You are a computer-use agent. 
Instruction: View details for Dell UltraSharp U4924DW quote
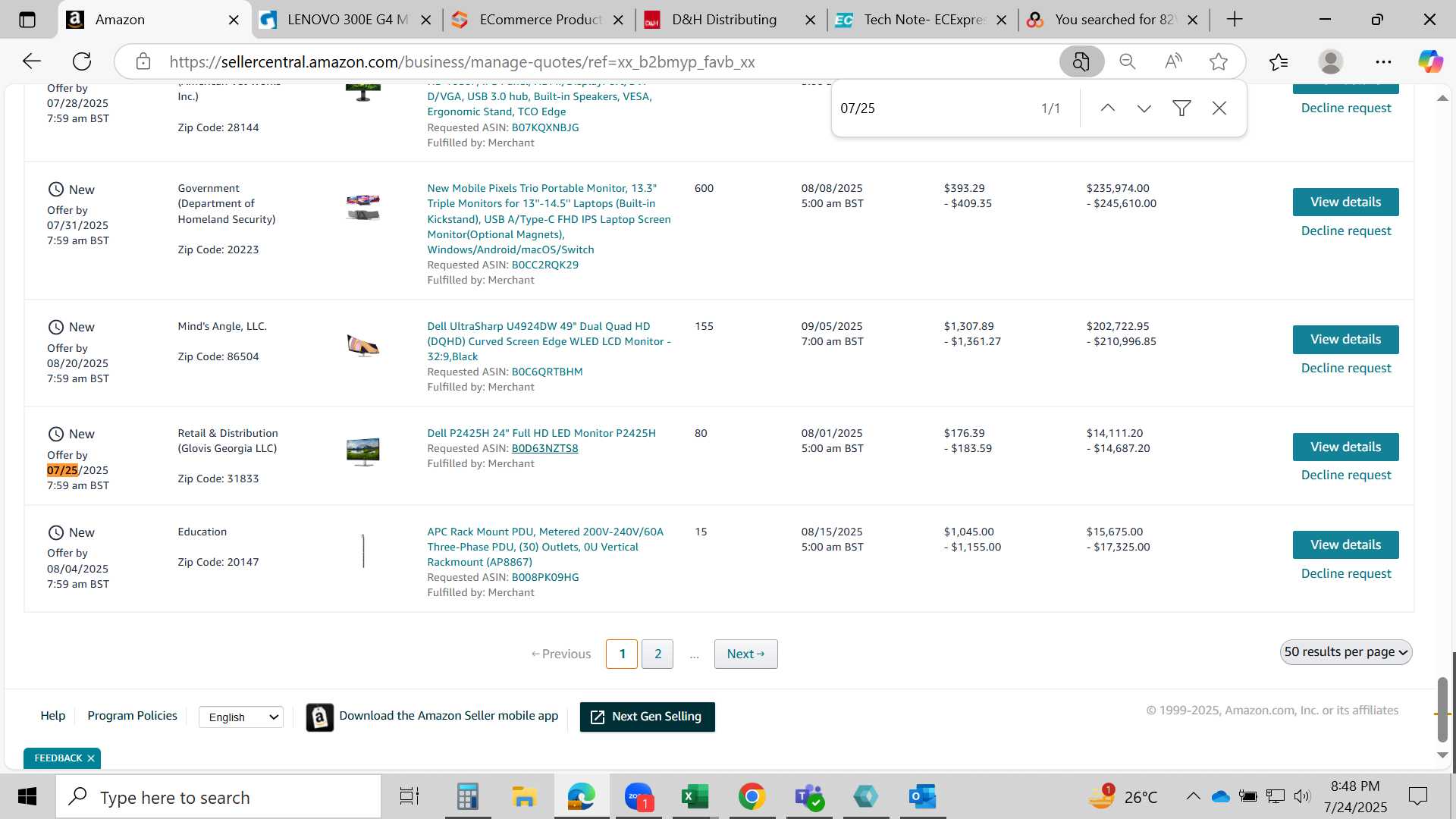[1345, 340]
